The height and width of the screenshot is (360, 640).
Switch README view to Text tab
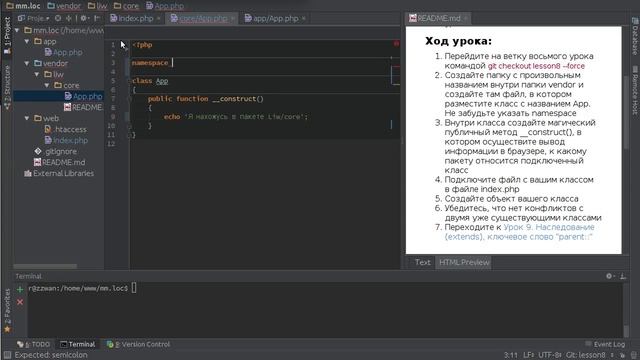(422, 262)
